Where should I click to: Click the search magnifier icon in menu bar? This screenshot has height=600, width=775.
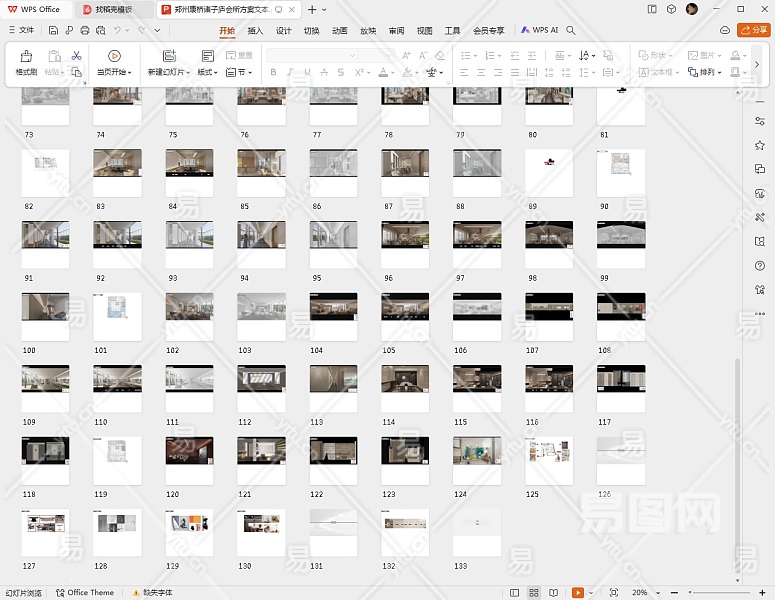point(571,31)
